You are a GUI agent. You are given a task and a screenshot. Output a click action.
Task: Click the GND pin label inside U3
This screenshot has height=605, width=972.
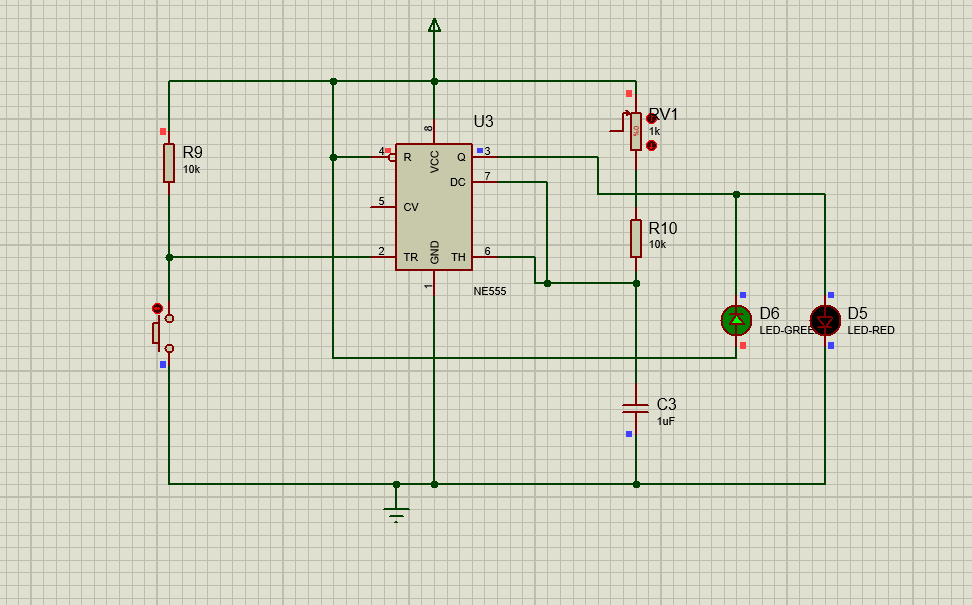pos(435,252)
